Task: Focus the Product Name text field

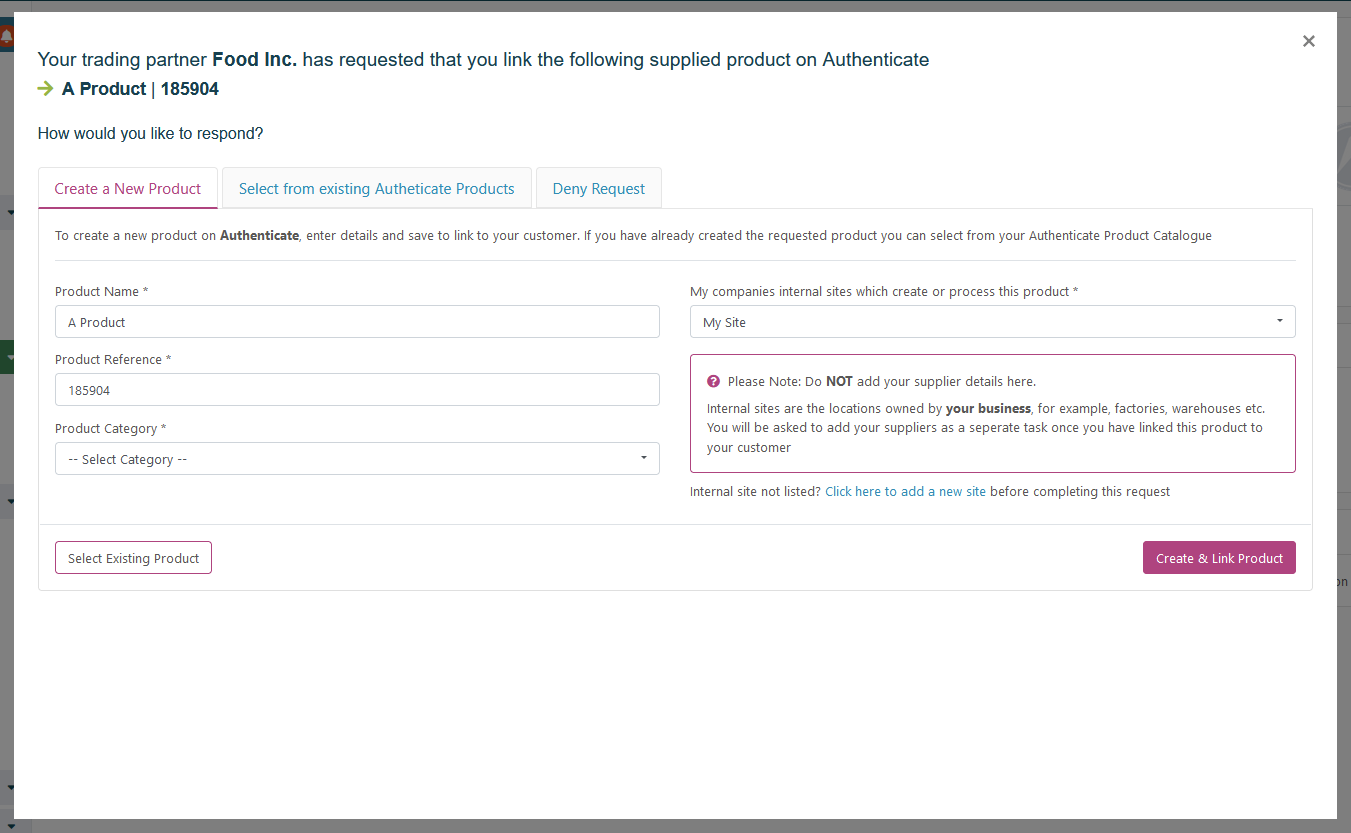Action: coord(357,322)
